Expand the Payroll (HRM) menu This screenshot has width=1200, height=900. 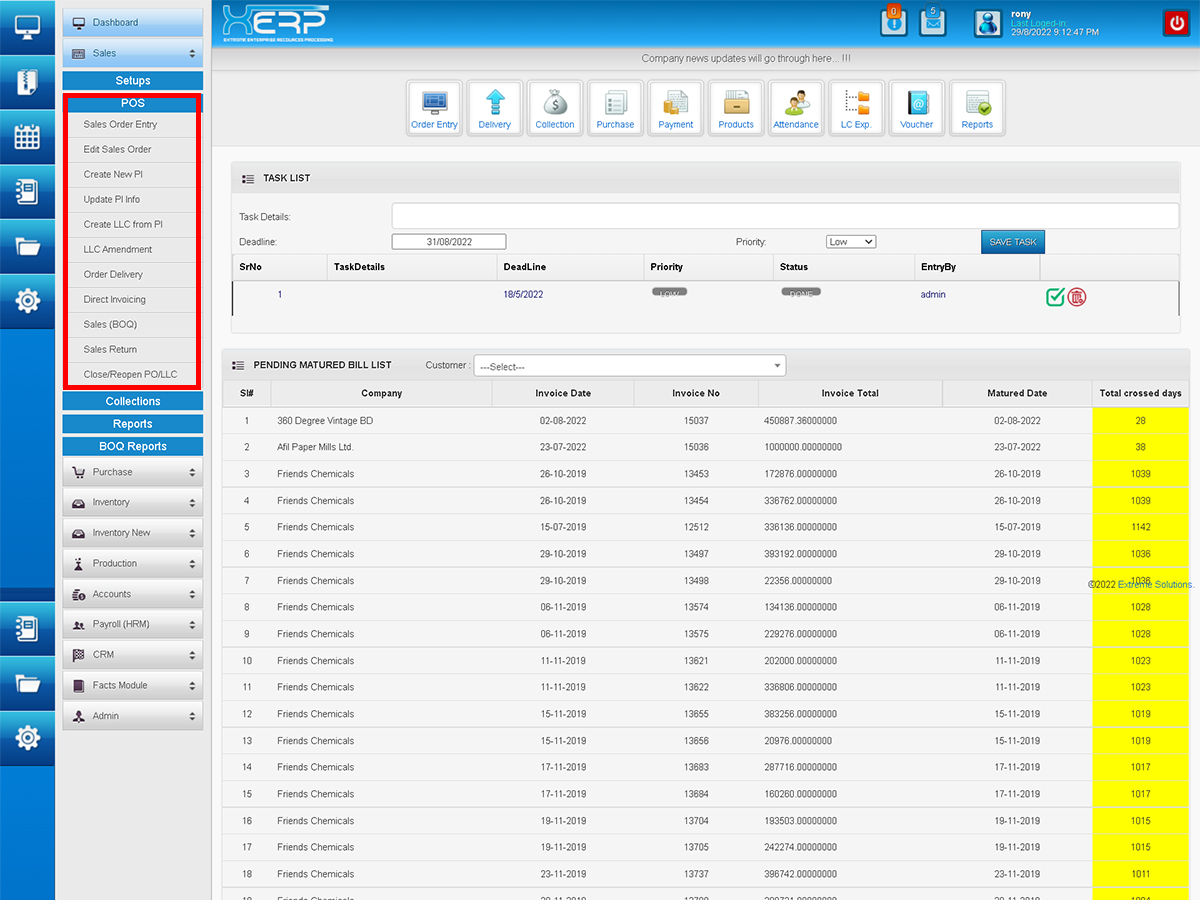pyautogui.click(x=133, y=624)
